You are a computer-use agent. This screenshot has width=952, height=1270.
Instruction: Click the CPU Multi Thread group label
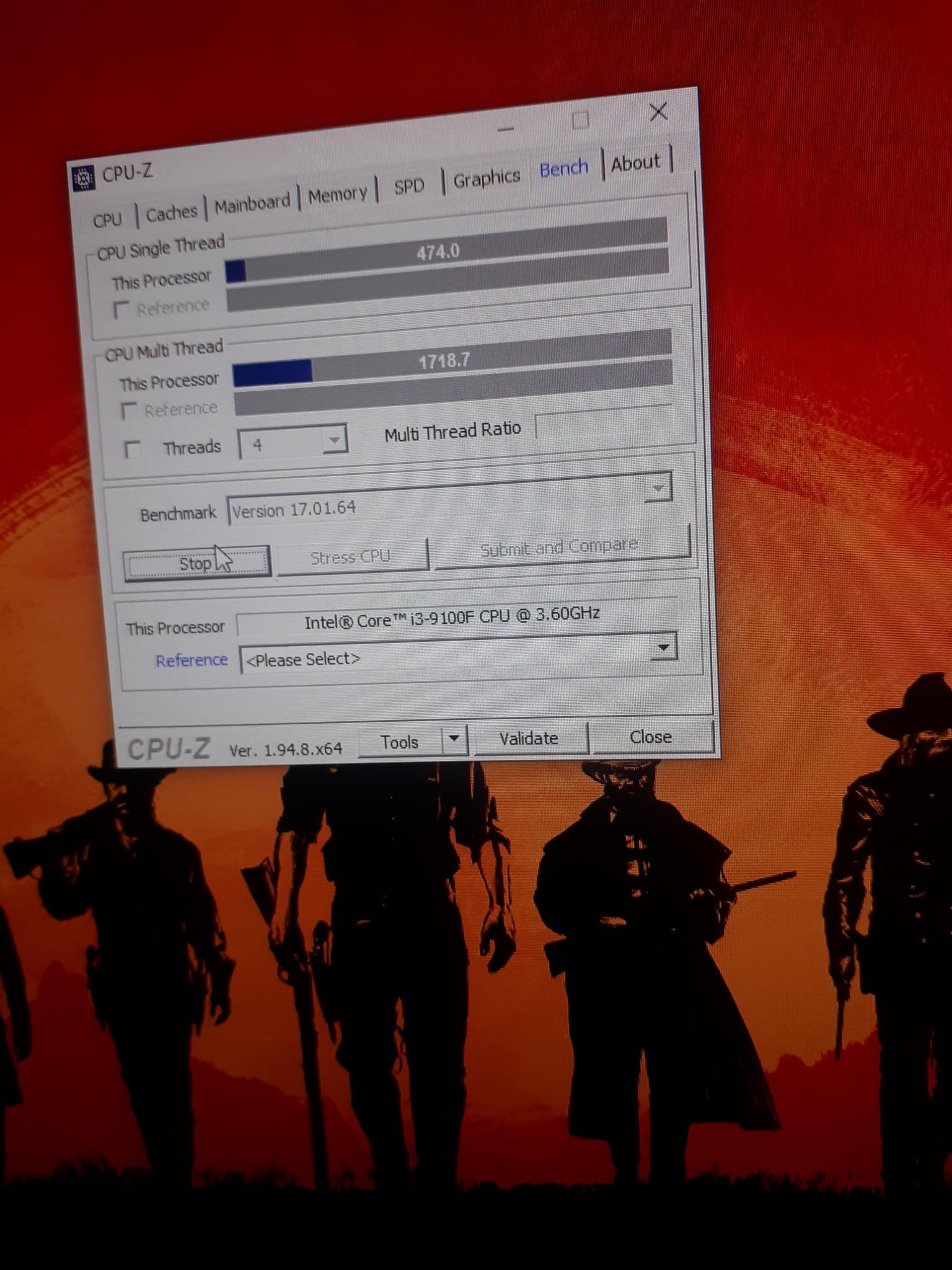164,350
